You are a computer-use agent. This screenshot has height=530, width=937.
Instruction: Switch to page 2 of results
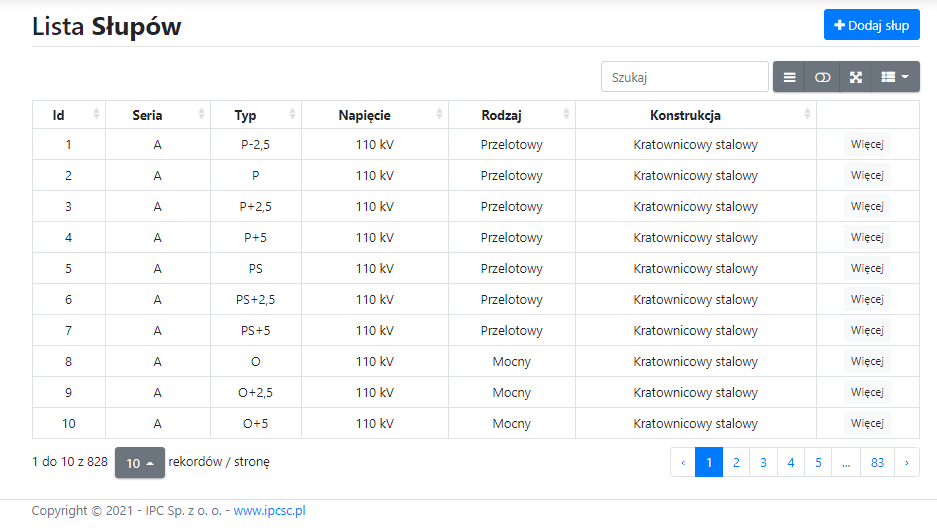(736, 462)
